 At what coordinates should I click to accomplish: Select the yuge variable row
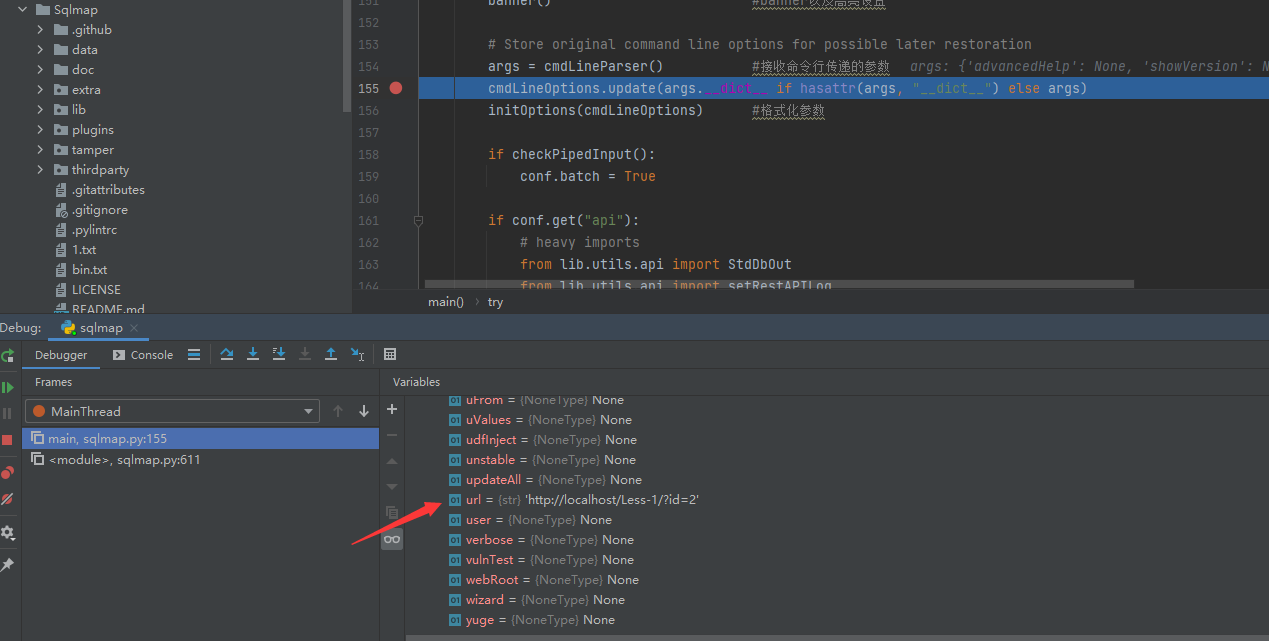(x=836, y=620)
